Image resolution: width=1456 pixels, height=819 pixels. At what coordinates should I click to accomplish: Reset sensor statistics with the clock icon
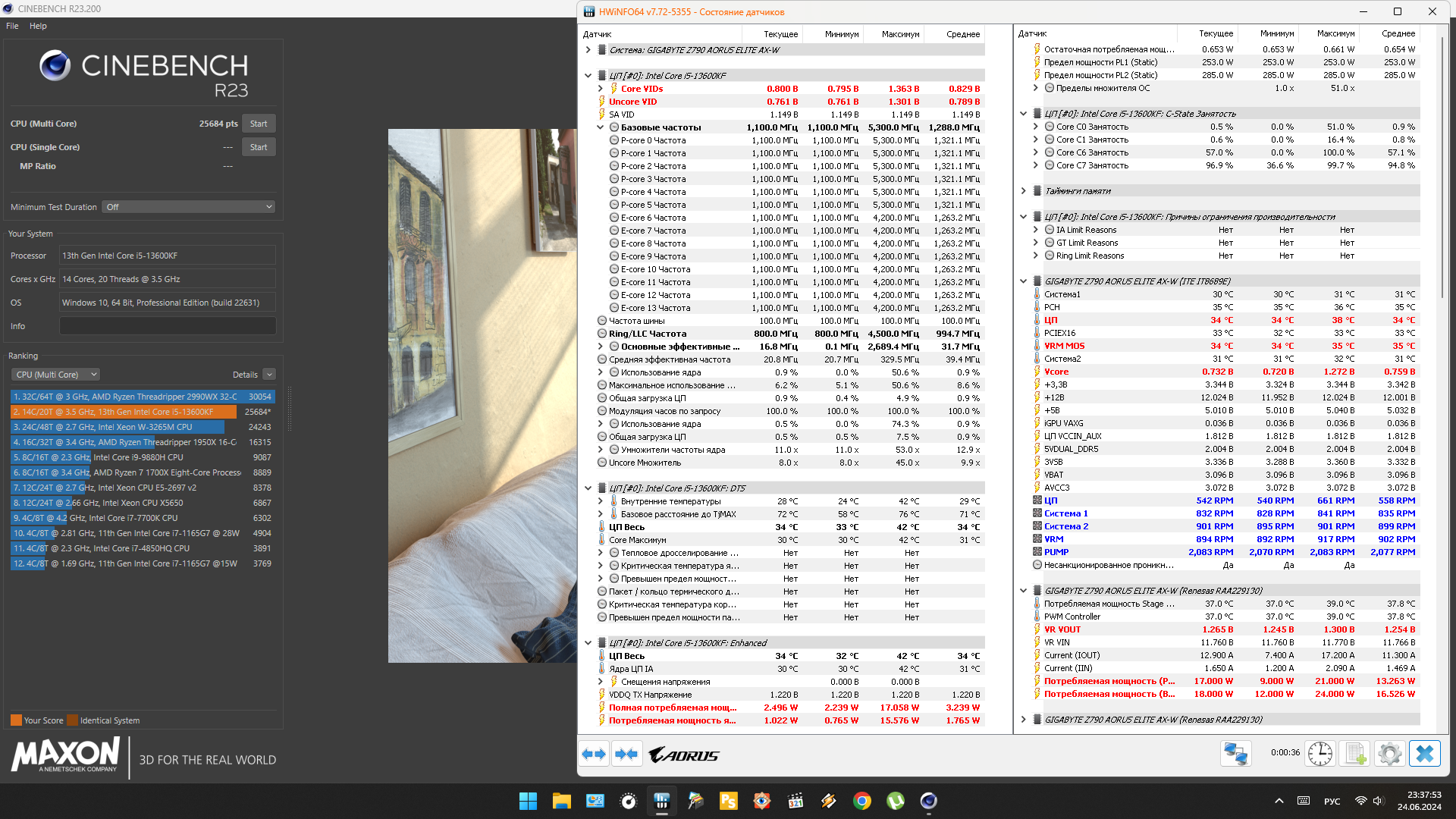click(x=1320, y=754)
